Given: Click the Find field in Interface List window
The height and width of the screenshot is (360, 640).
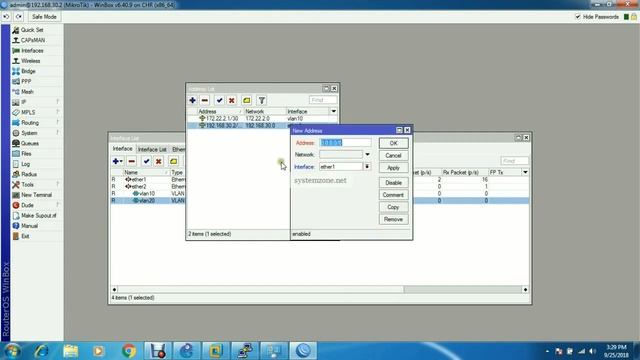Looking at the screenshot, I should [x=515, y=161].
